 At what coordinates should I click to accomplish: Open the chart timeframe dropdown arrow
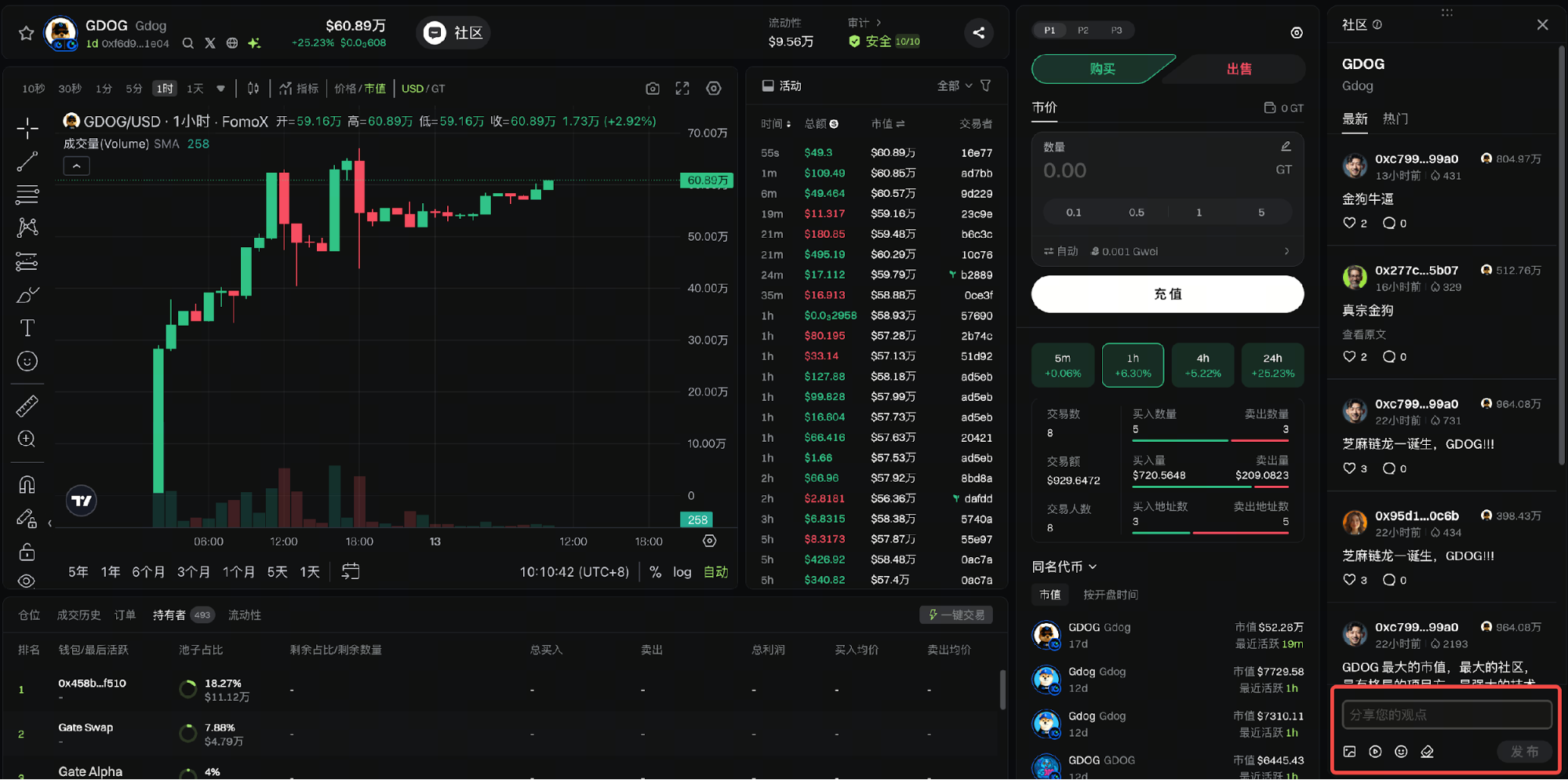(220, 89)
